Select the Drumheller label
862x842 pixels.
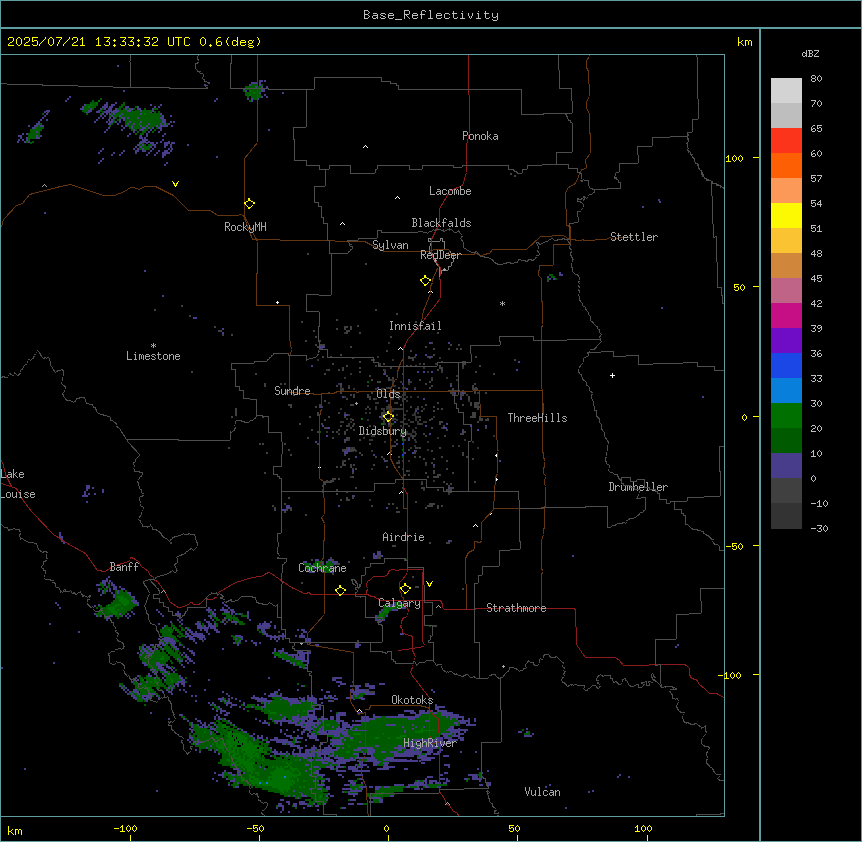point(638,487)
